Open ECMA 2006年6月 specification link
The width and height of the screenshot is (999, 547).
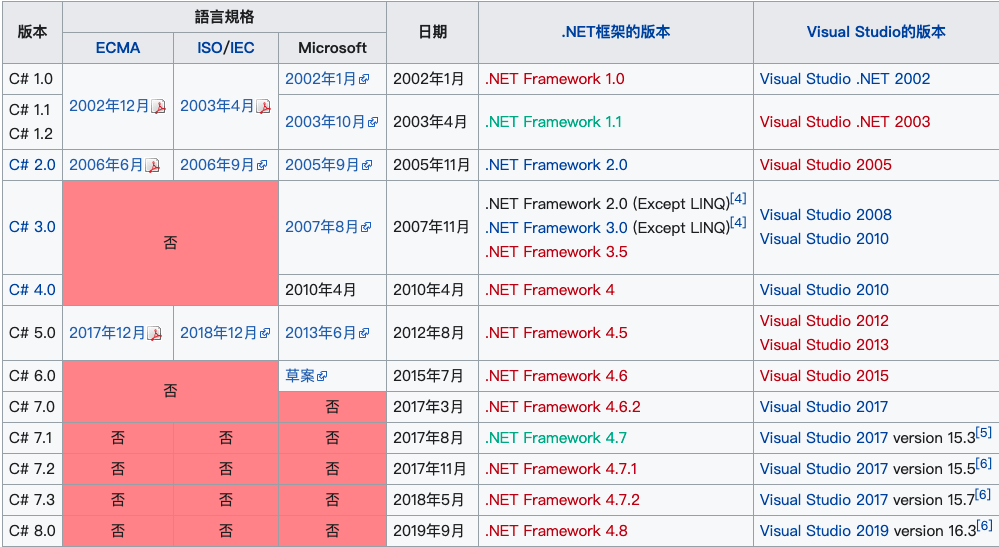tap(106, 165)
